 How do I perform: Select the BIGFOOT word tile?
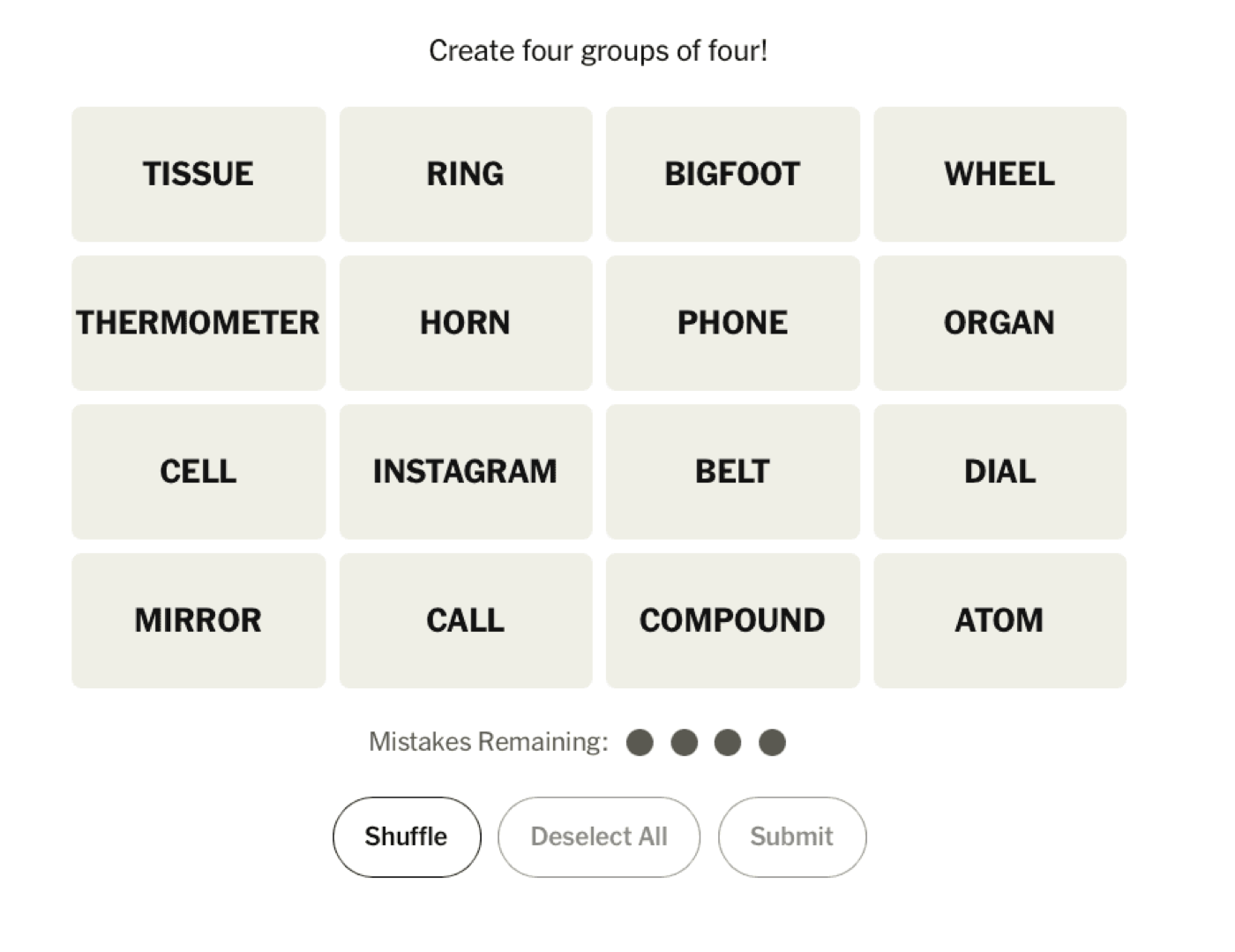click(x=732, y=173)
